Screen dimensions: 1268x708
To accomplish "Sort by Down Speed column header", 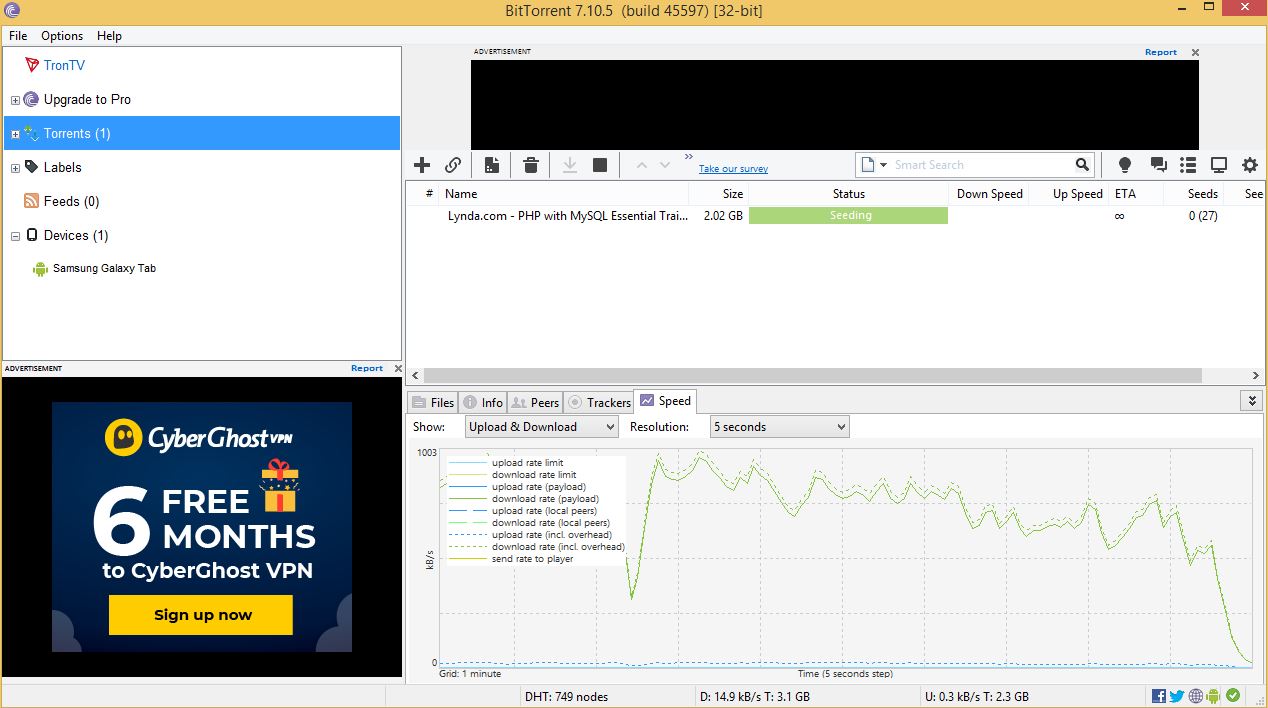I will click(x=989, y=194).
